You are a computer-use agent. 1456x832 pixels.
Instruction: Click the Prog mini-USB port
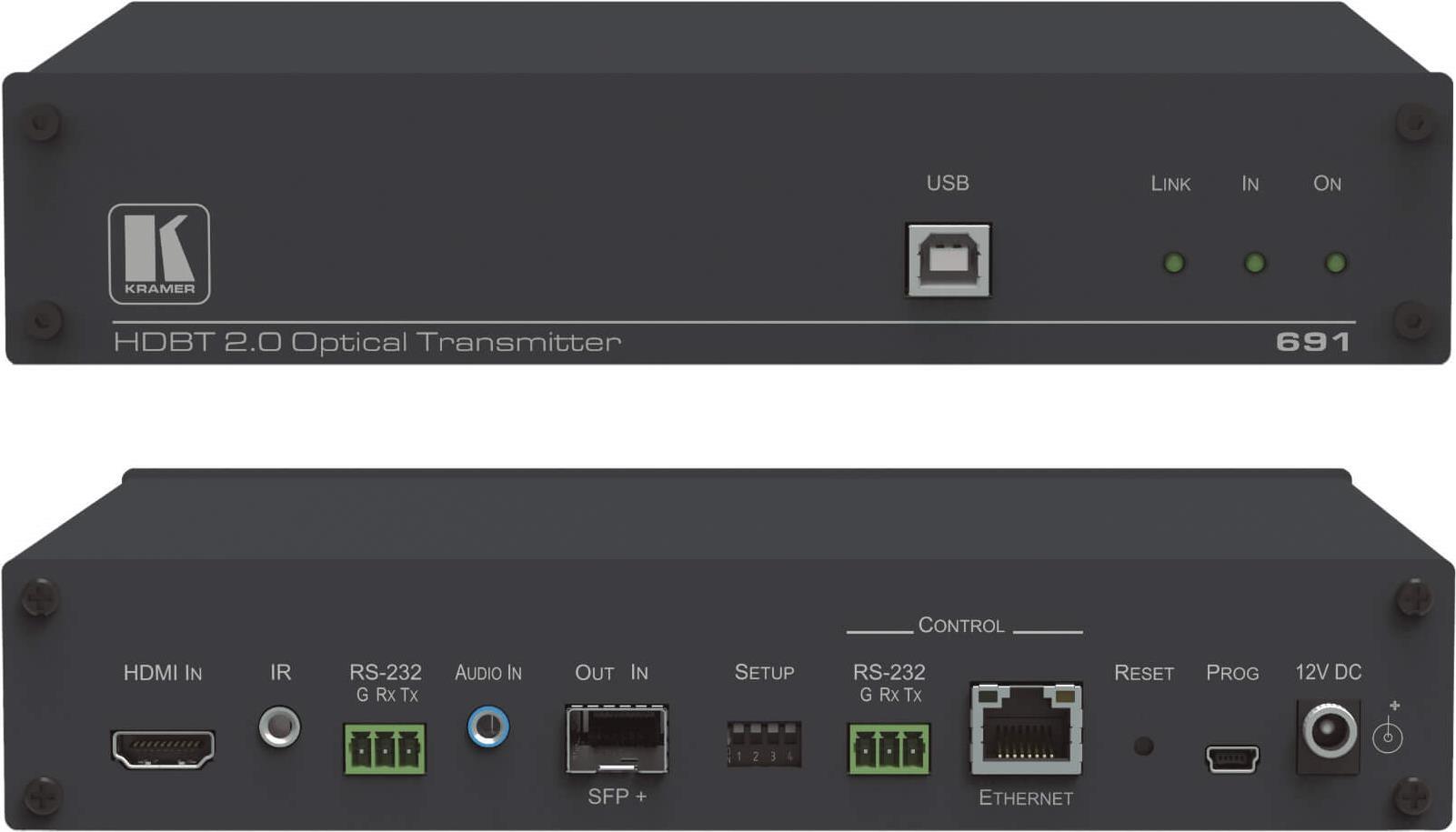[1232, 757]
